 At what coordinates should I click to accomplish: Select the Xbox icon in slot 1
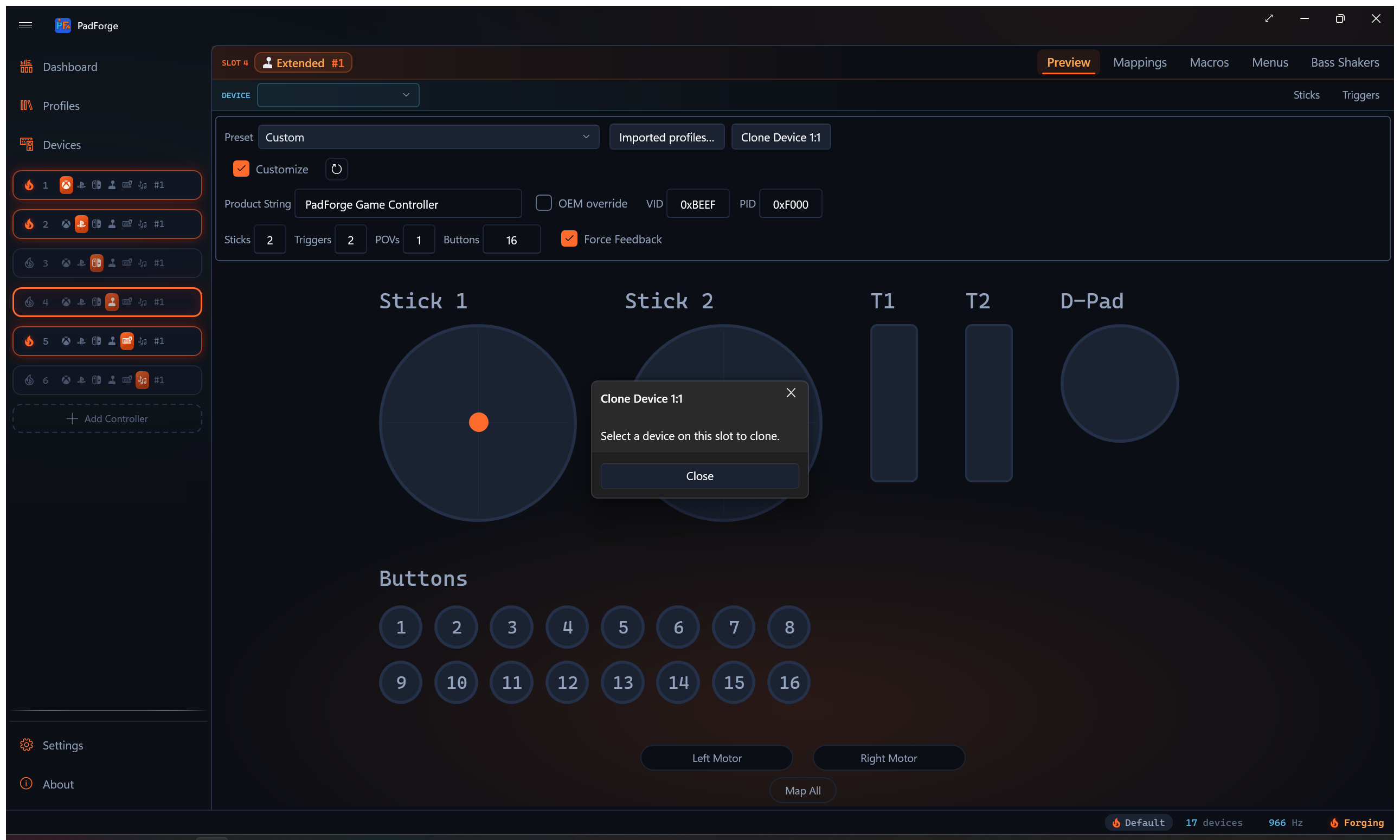66,184
